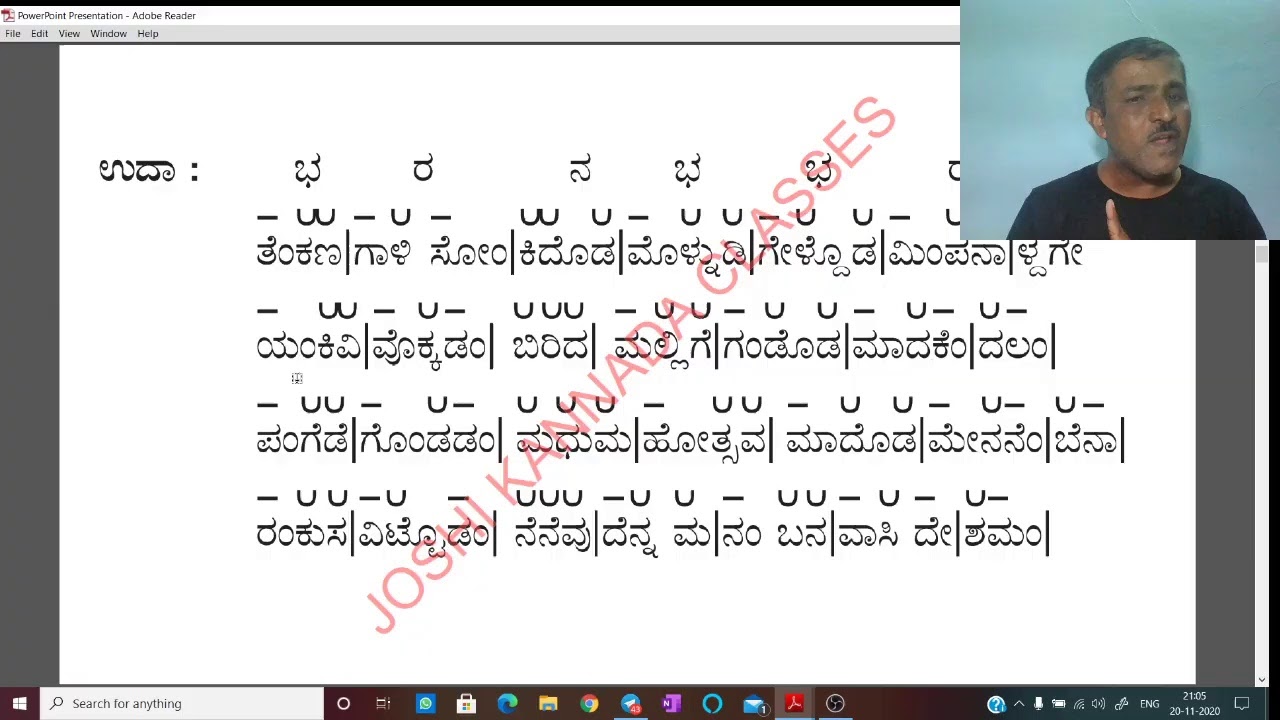
Task: Click the microphone tray icon
Action: click(1038, 704)
